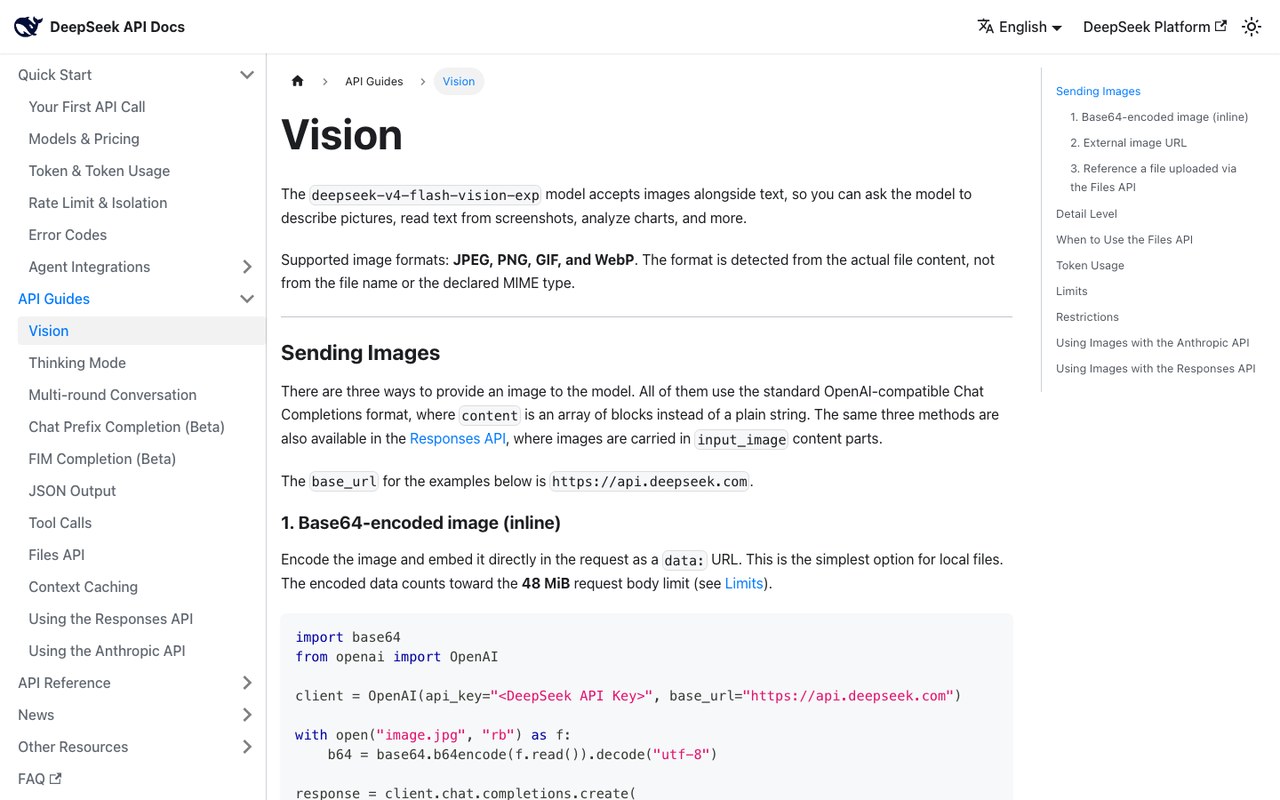Viewport: 1280px width, 800px height.
Task: Jump to Detail Level TOC entry
Action: [x=1086, y=214]
